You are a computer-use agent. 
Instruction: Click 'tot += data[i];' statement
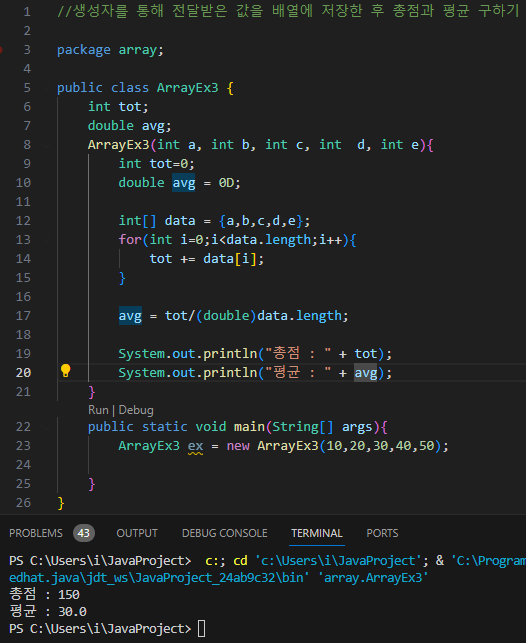[207, 259]
